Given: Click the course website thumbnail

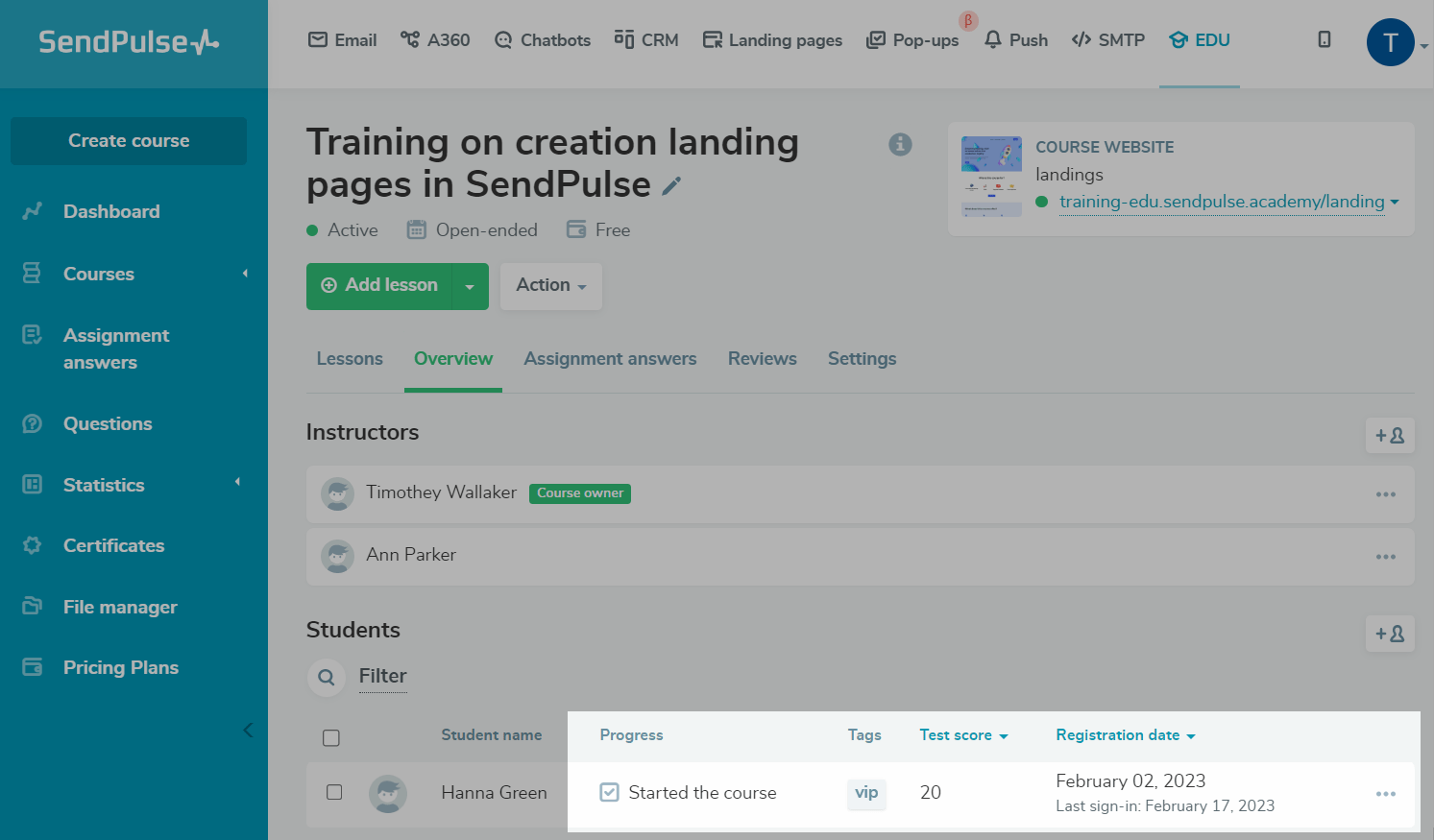Looking at the screenshot, I should pyautogui.click(x=991, y=177).
